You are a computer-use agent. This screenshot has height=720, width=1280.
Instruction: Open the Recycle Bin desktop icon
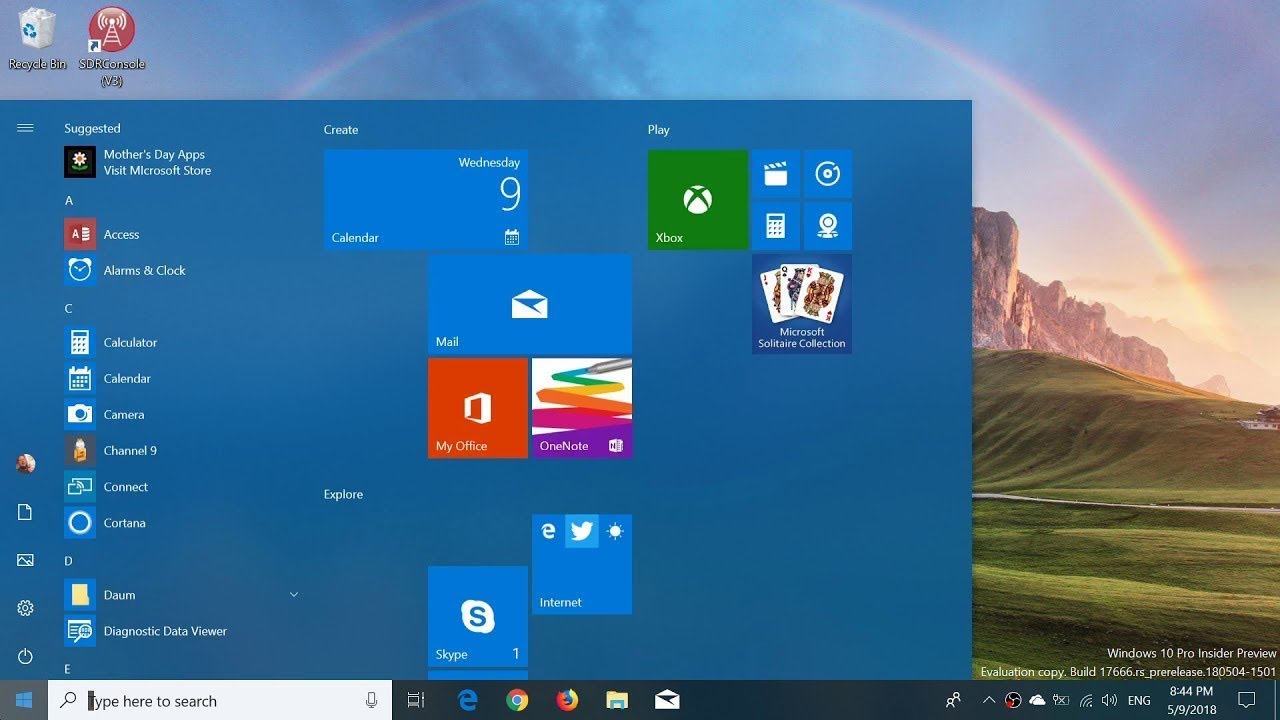pyautogui.click(x=38, y=39)
